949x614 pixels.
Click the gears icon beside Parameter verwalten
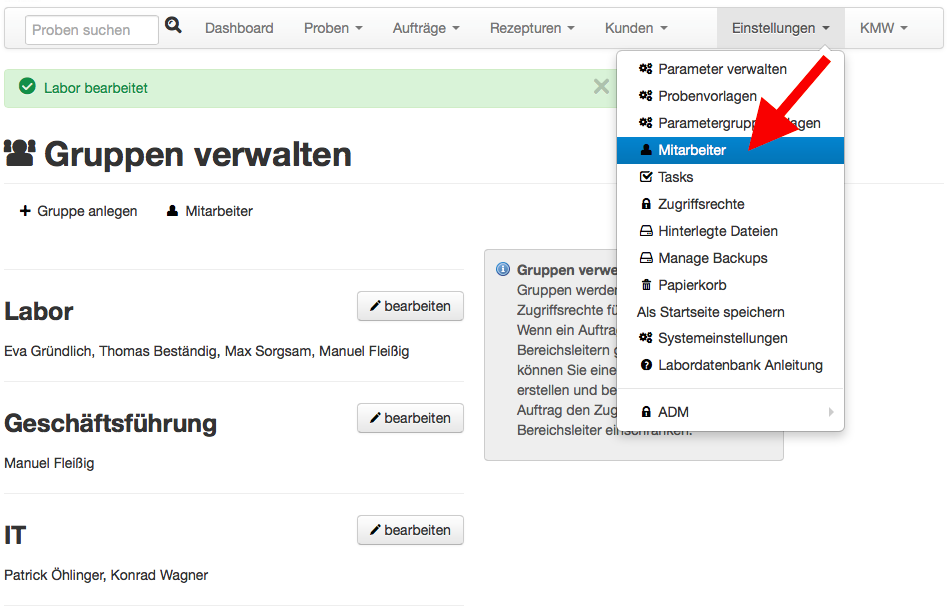point(646,69)
